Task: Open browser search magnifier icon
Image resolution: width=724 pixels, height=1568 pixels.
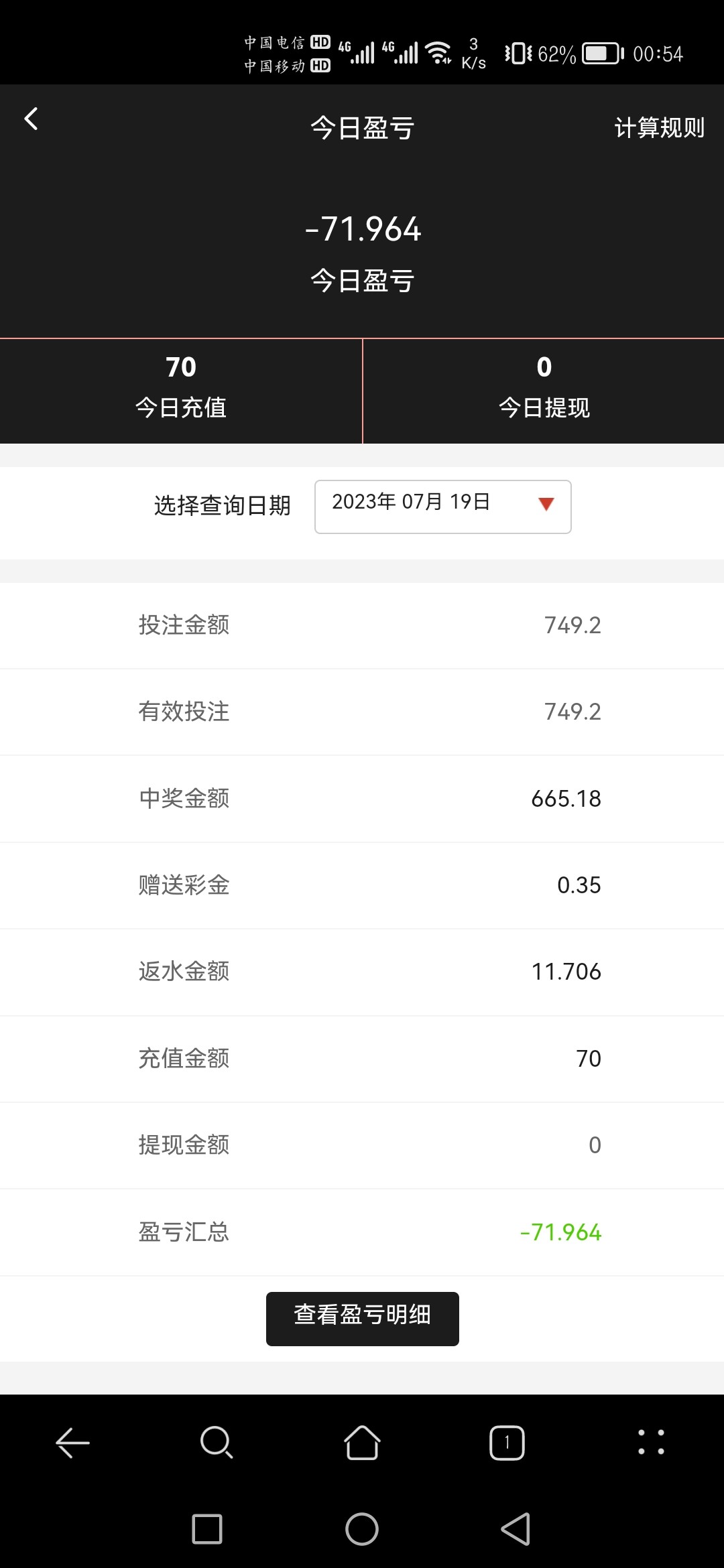Action: [x=217, y=1443]
